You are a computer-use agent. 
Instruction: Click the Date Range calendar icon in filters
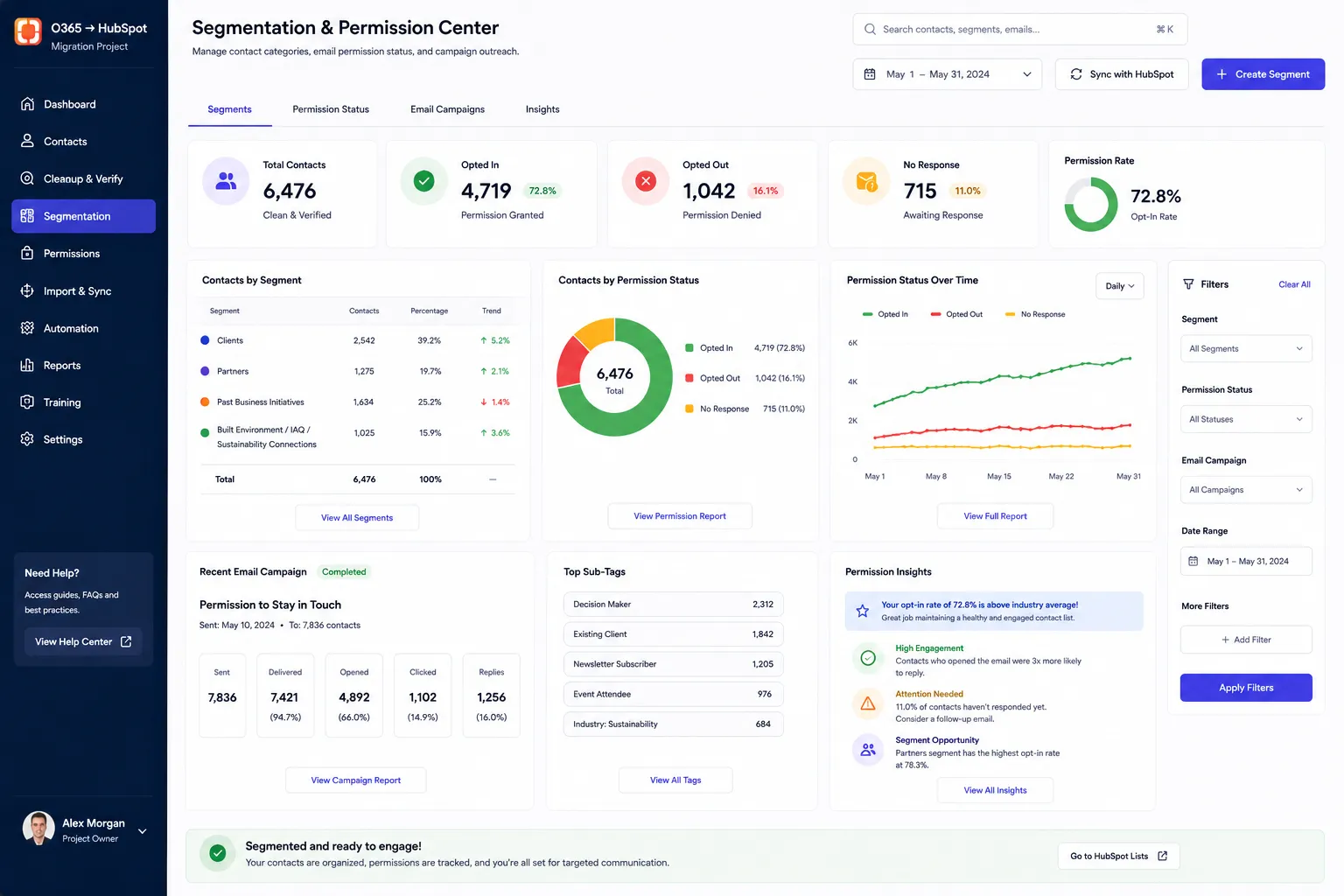(1193, 561)
